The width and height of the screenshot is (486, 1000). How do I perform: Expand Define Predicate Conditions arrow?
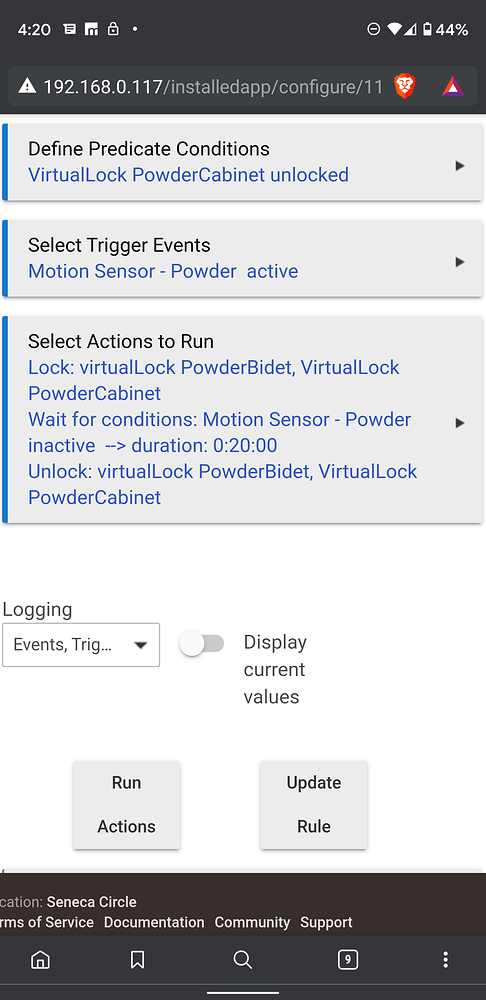click(x=459, y=166)
